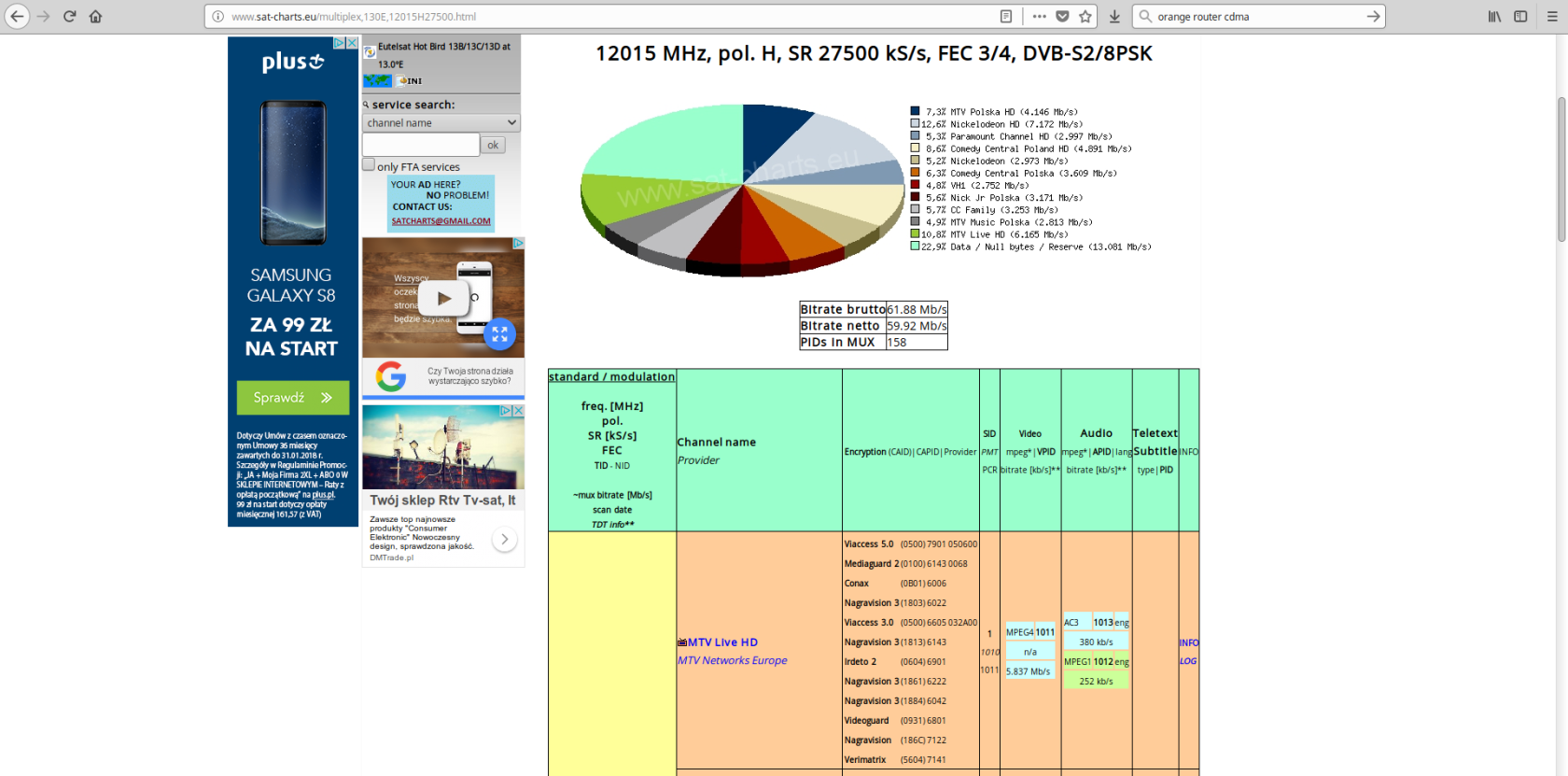
Task: Click the Mediaguard 2 encryption entry
Action: tap(905, 564)
